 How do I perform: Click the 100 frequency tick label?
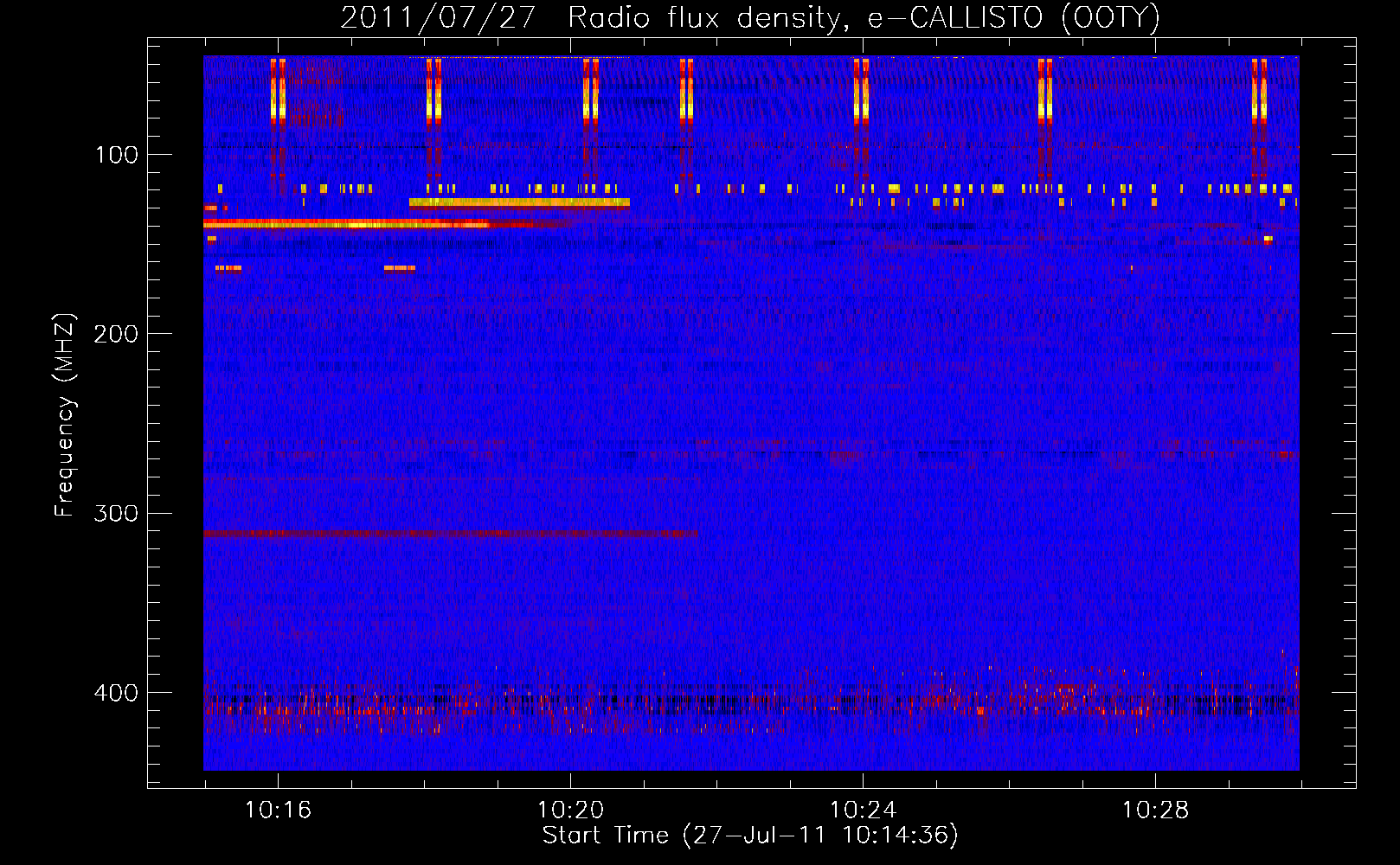coord(117,155)
